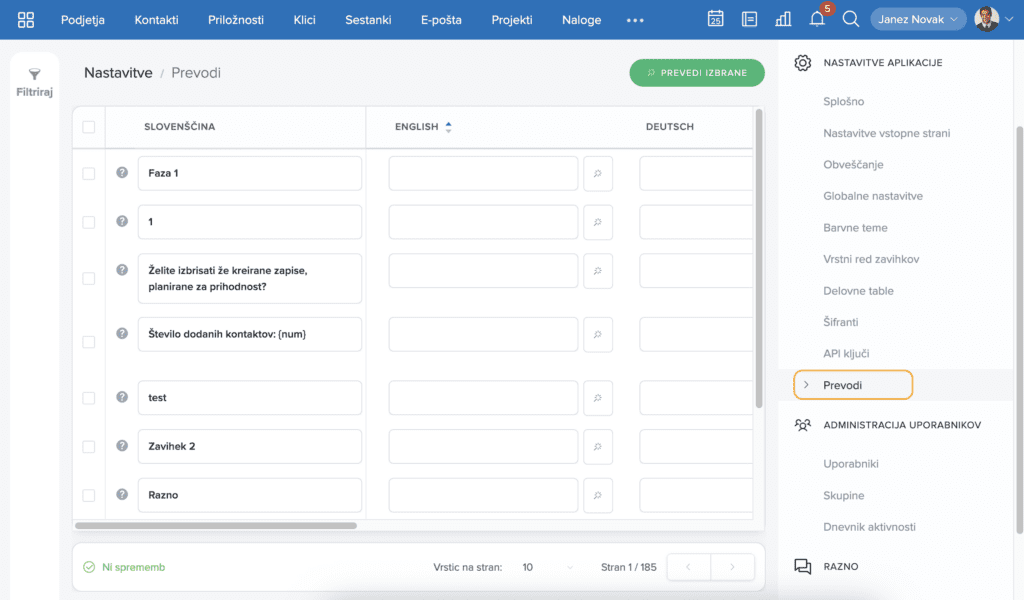Open the Kontakti menu item
The width and height of the screenshot is (1024, 600).
(x=157, y=20)
